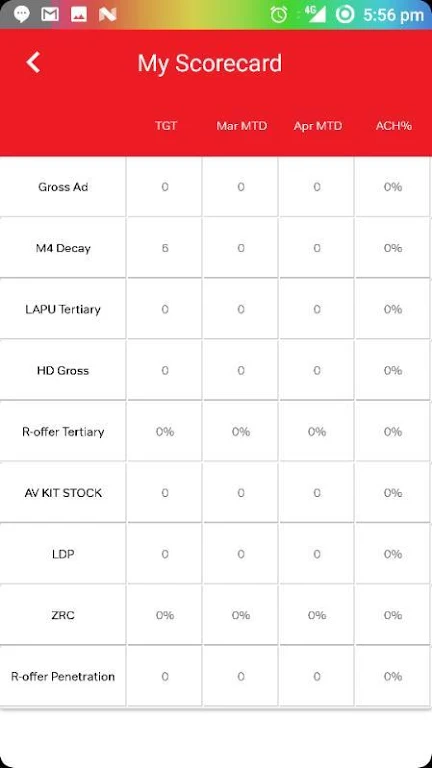Open the messaging notification icon
The image size is (432, 768).
coord(21,14)
